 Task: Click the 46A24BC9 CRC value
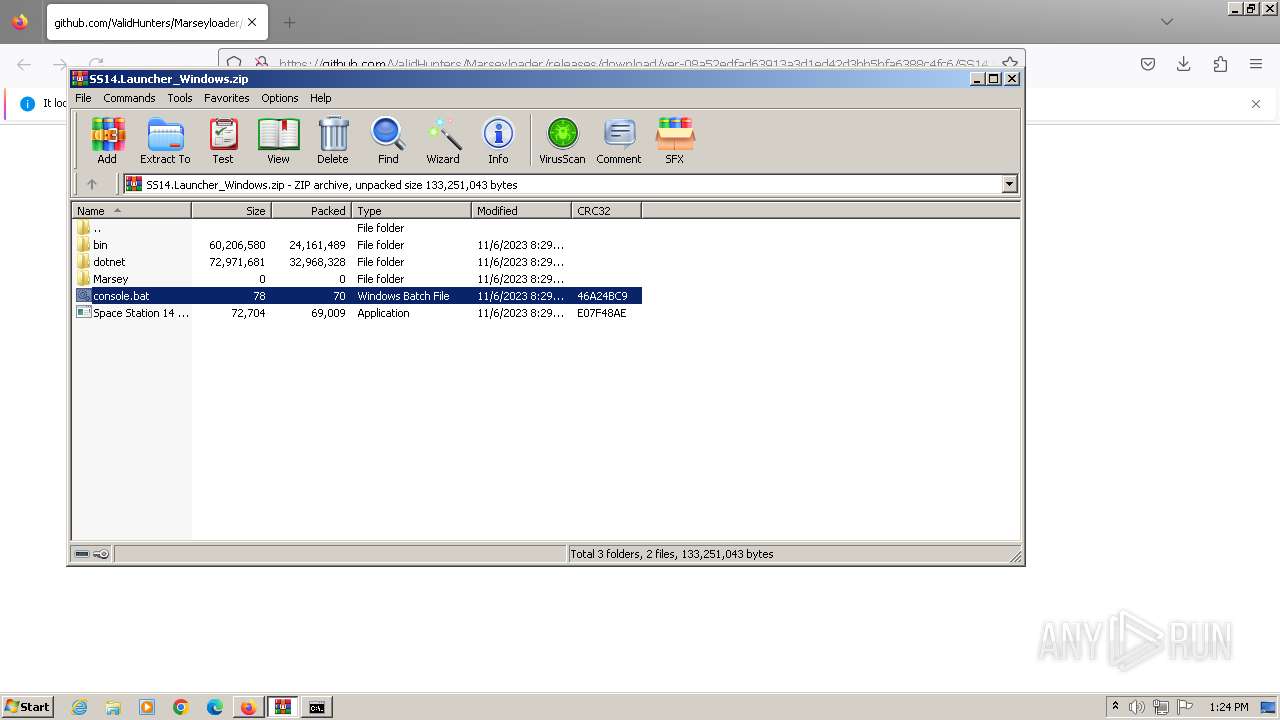(x=602, y=296)
